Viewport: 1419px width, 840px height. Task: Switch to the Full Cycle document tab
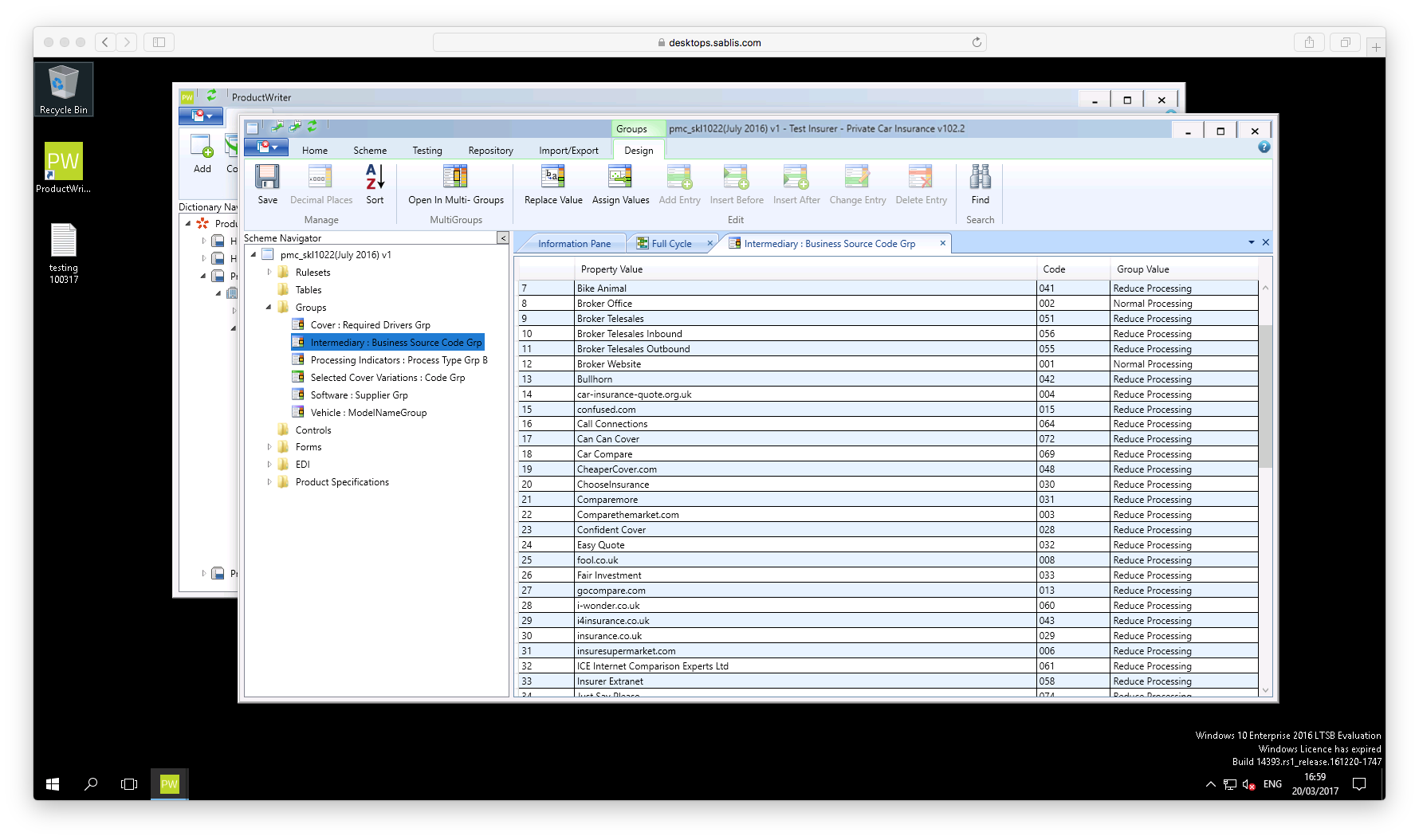pos(671,244)
